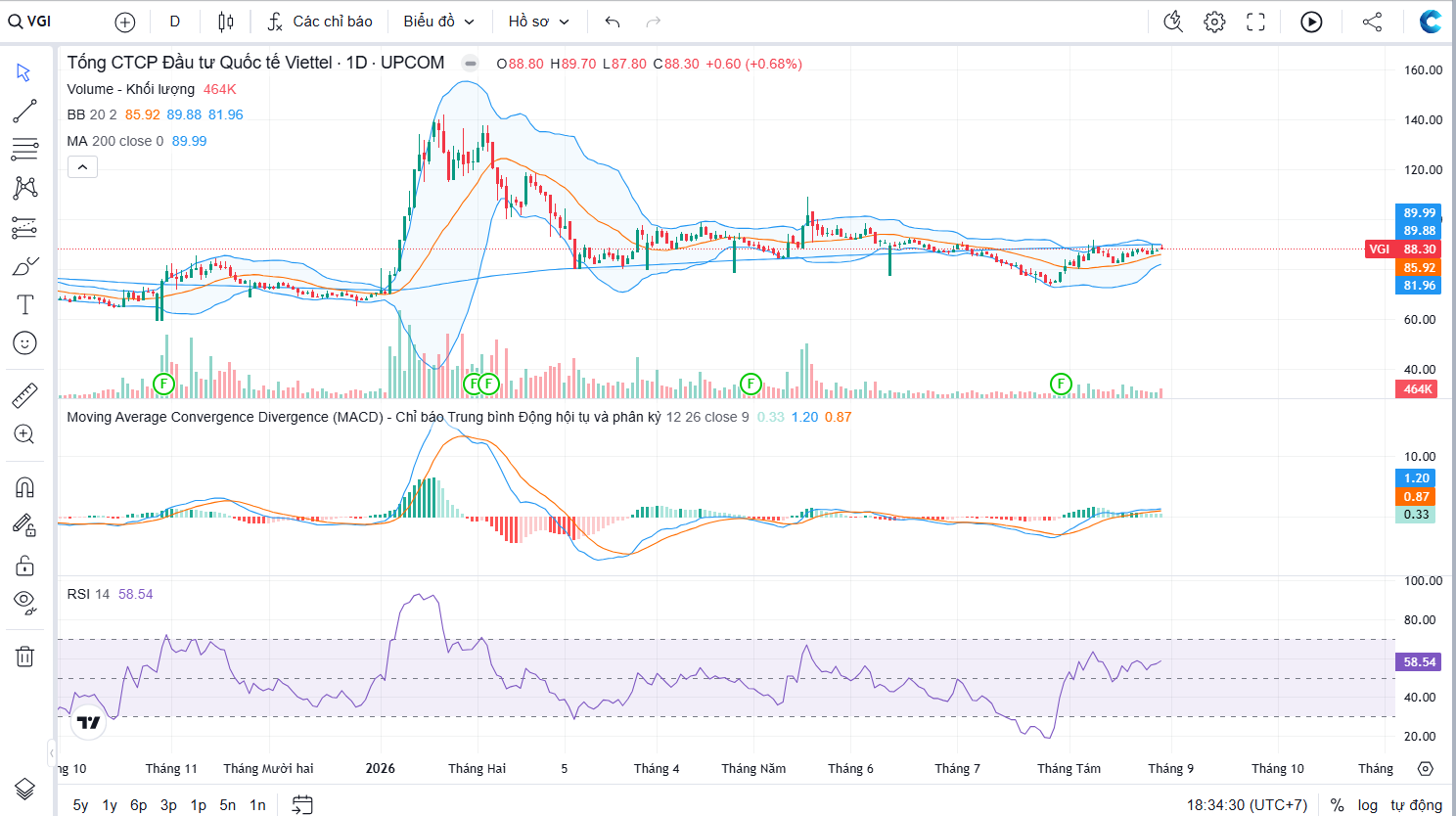Select the trend line drawing tool

(x=24, y=111)
